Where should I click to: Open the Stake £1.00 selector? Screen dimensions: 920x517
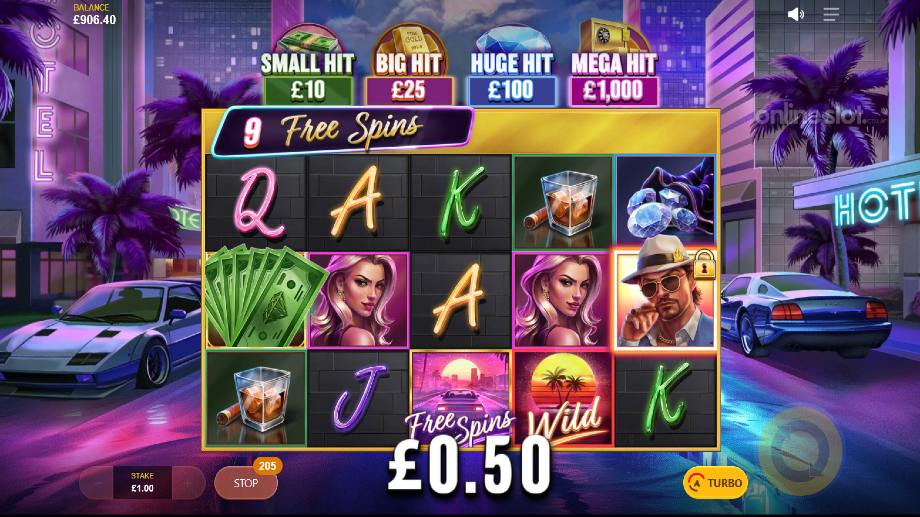point(143,482)
